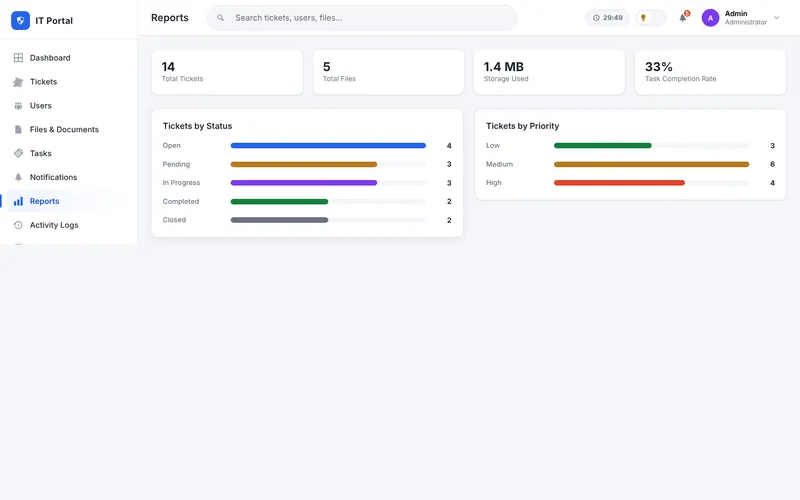This screenshot has width=800, height=500.
Task: Click the 14 Total Tickets card
Action: click(227, 72)
